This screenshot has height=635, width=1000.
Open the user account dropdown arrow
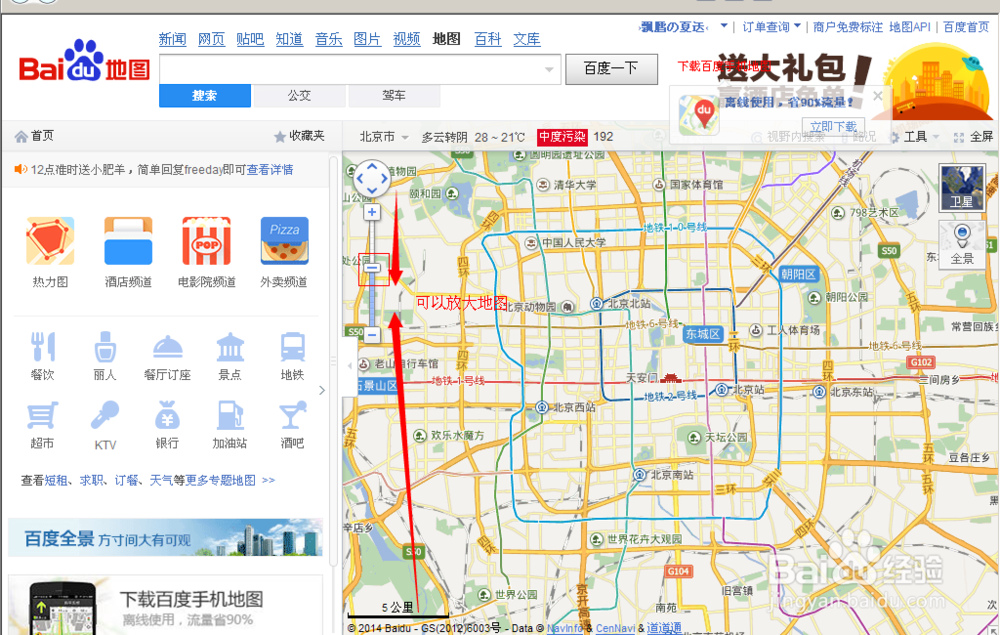pyautogui.click(x=724, y=26)
